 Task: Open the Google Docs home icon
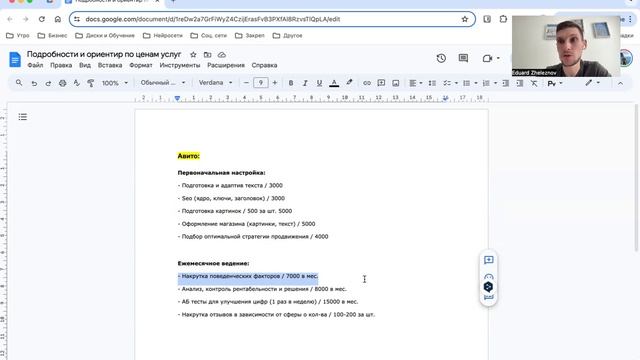click(x=15, y=59)
